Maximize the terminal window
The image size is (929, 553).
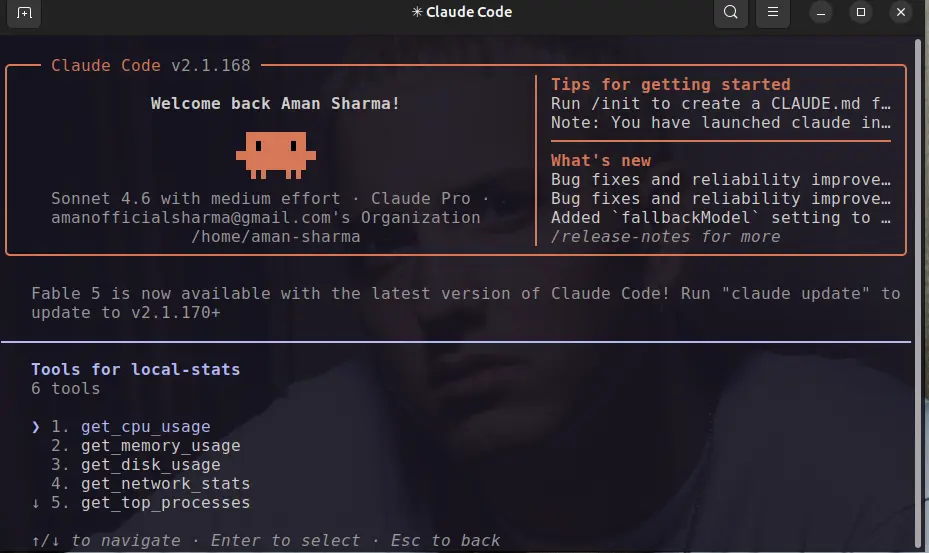pos(861,12)
